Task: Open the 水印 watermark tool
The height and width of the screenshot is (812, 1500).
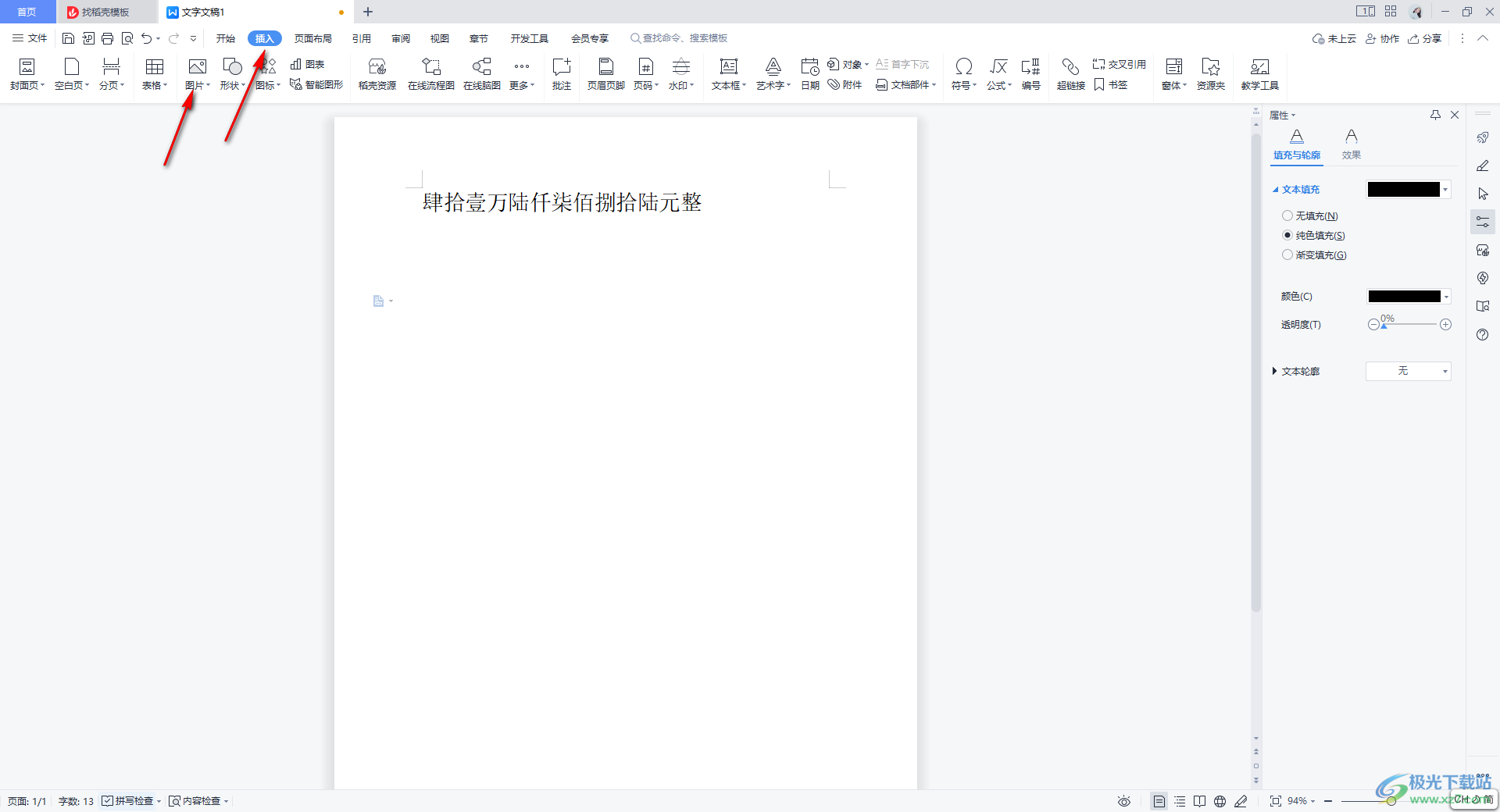Action: 681,74
